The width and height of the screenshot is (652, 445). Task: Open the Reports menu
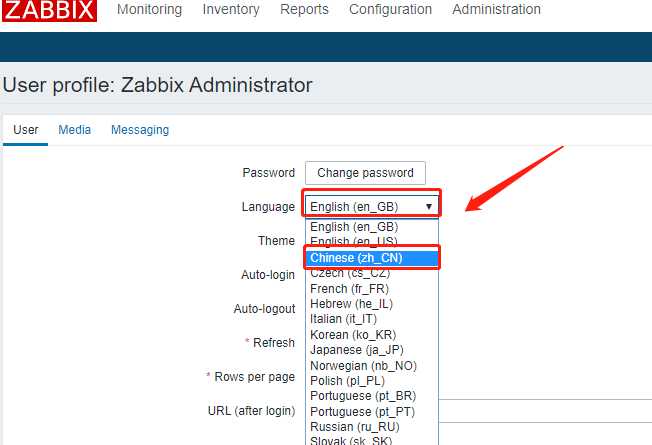(x=304, y=9)
